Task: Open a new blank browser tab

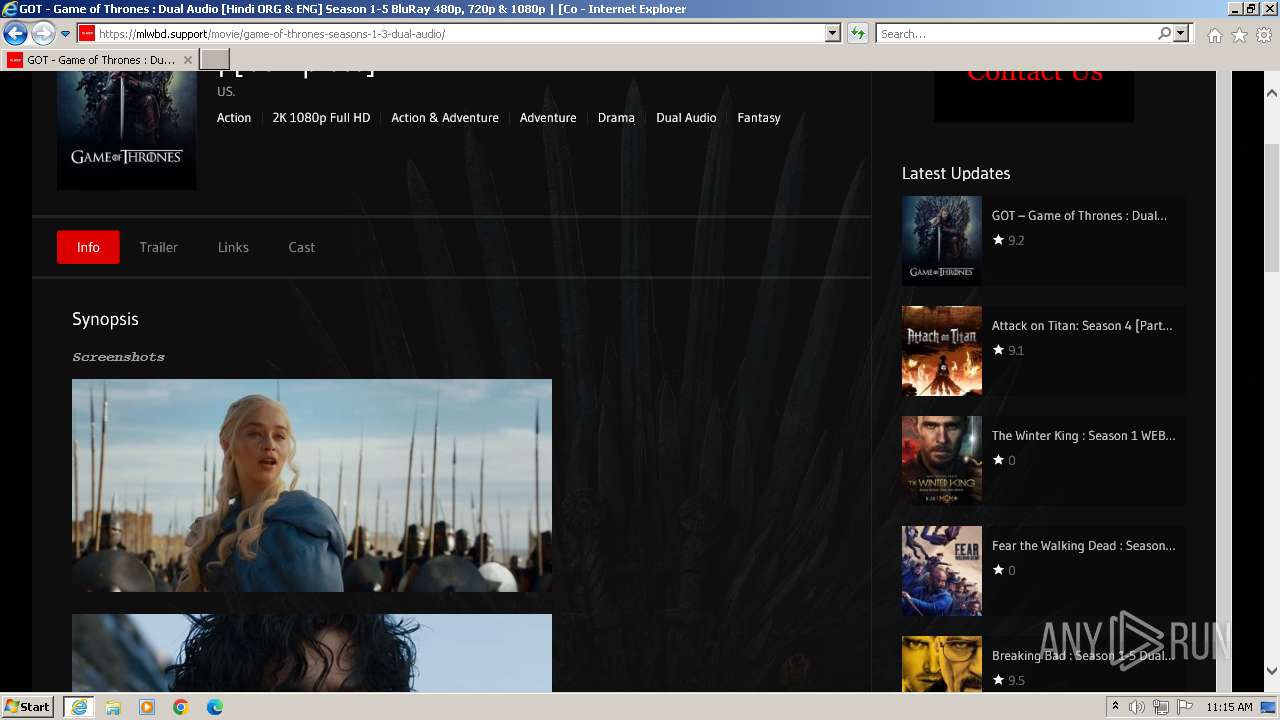Action: pyautogui.click(x=215, y=60)
